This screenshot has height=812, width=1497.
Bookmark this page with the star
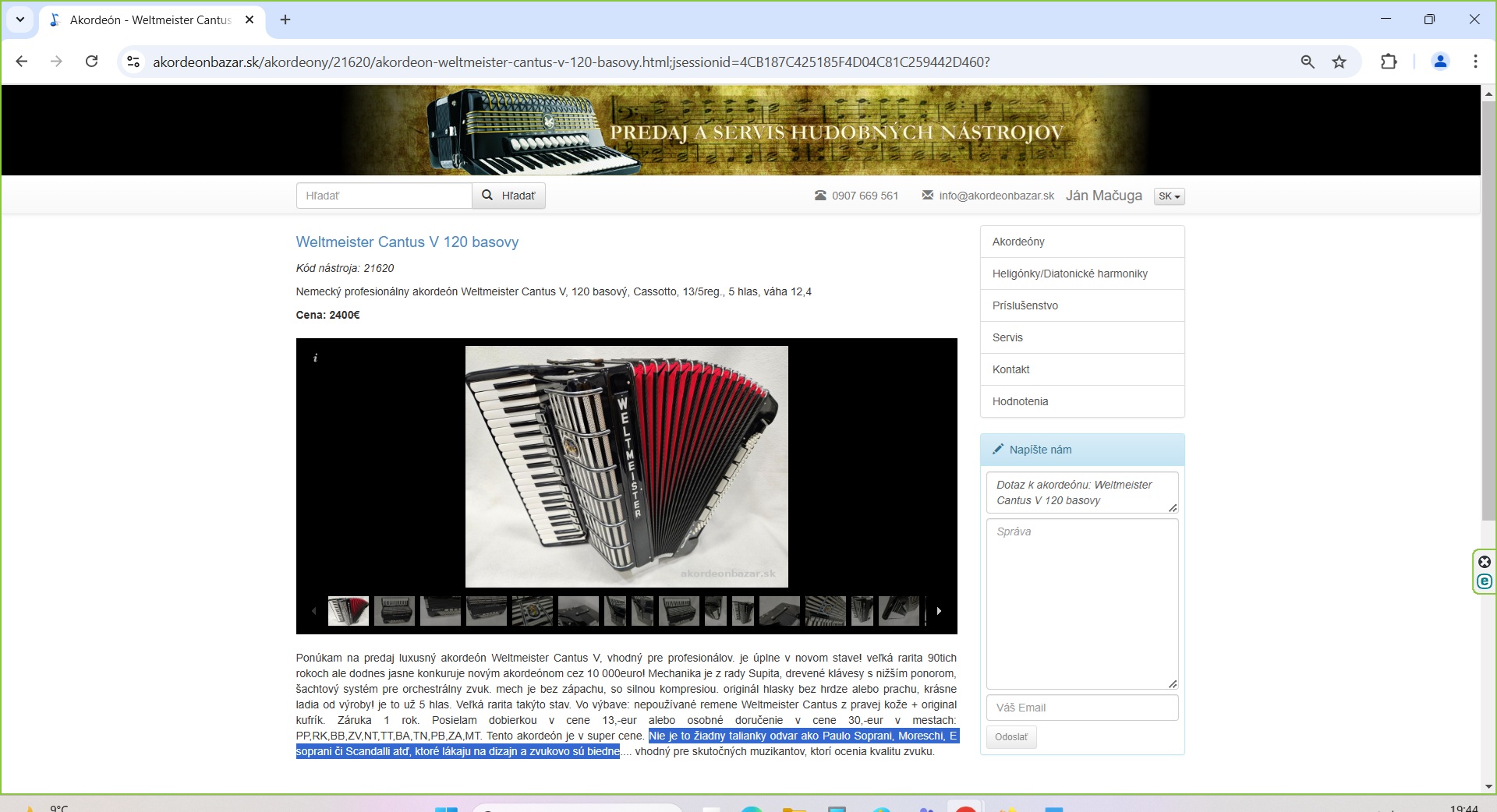(x=1339, y=62)
